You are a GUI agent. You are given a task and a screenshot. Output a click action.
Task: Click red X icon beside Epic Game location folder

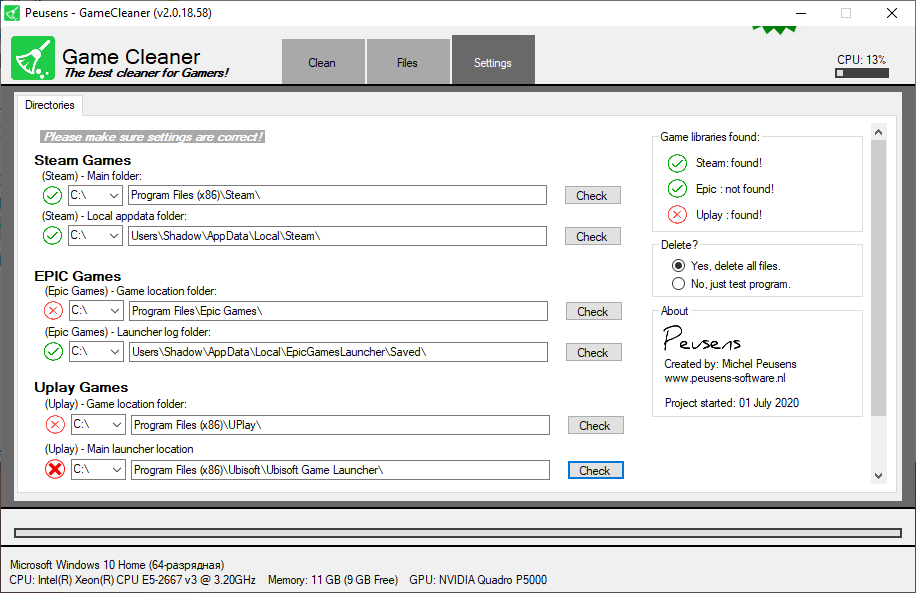(x=53, y=311)
